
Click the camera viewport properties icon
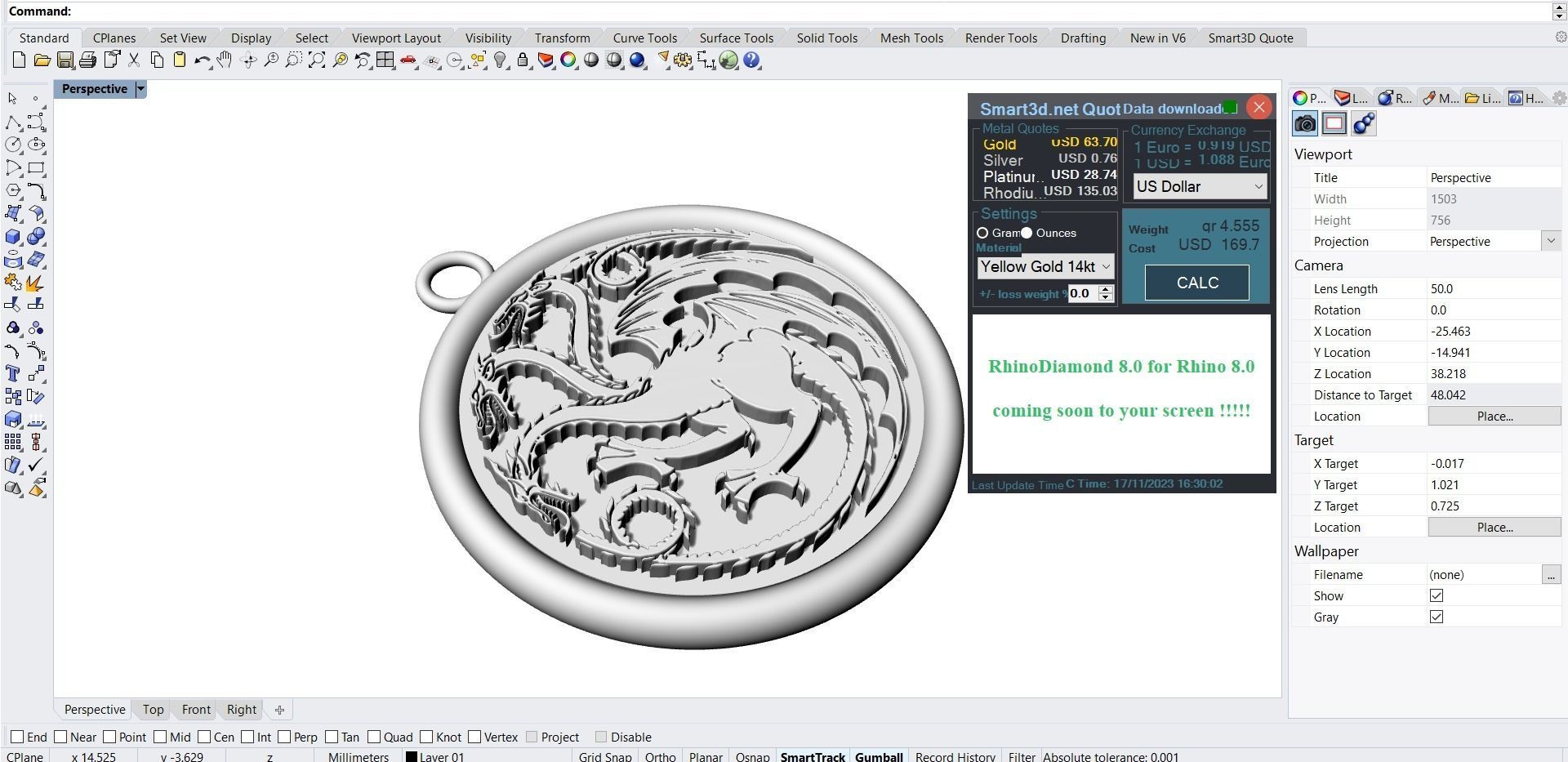click(x=1305, y=123)
